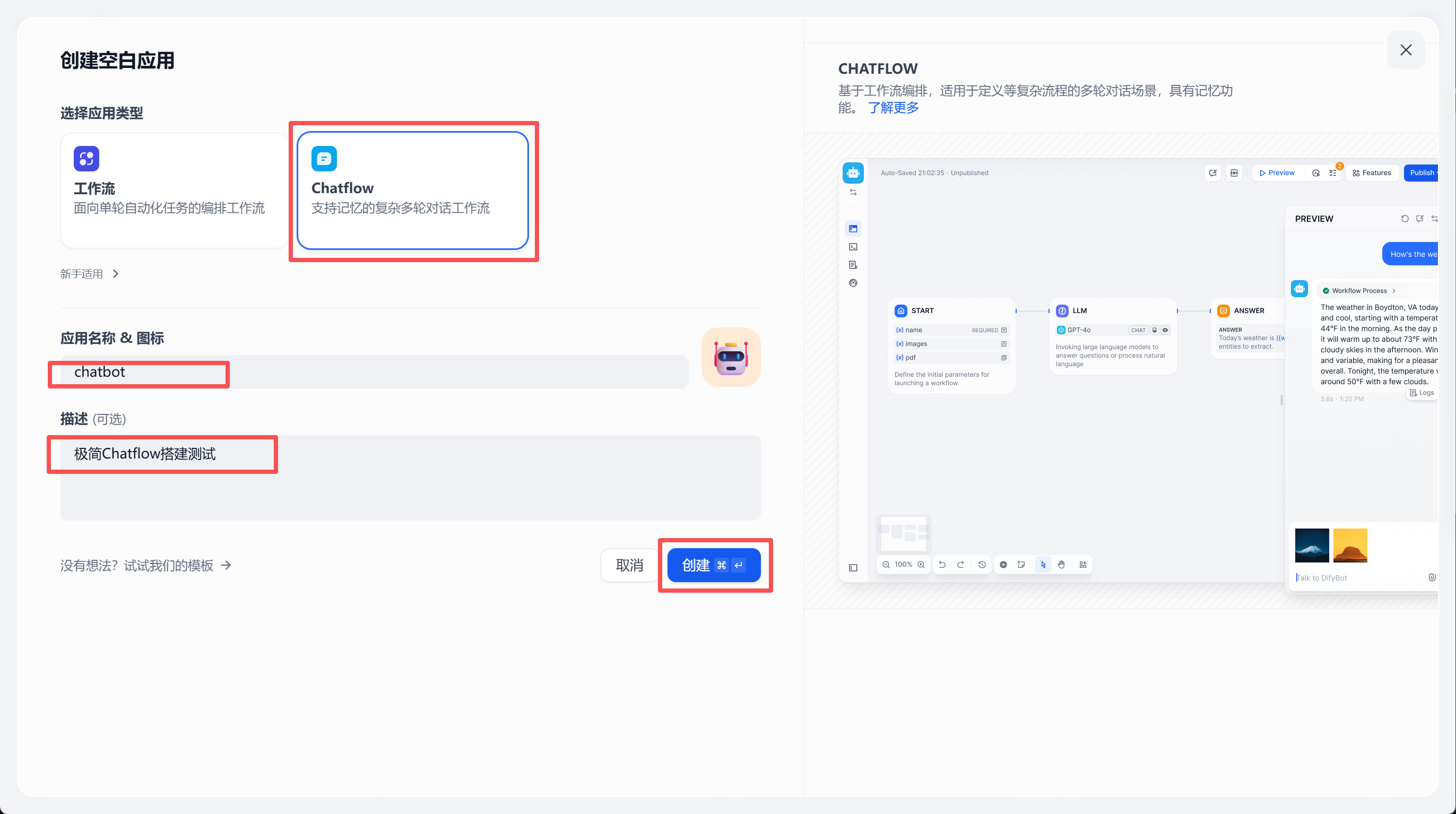Click the blue 创建 button

[x=714, y=565]
